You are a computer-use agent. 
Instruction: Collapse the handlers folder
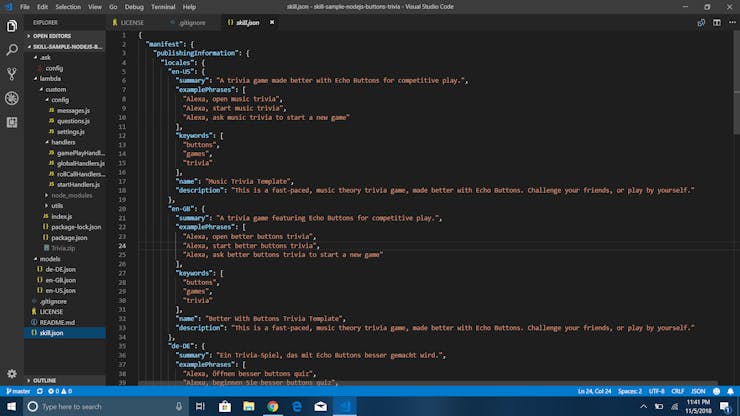coord(63,142)
